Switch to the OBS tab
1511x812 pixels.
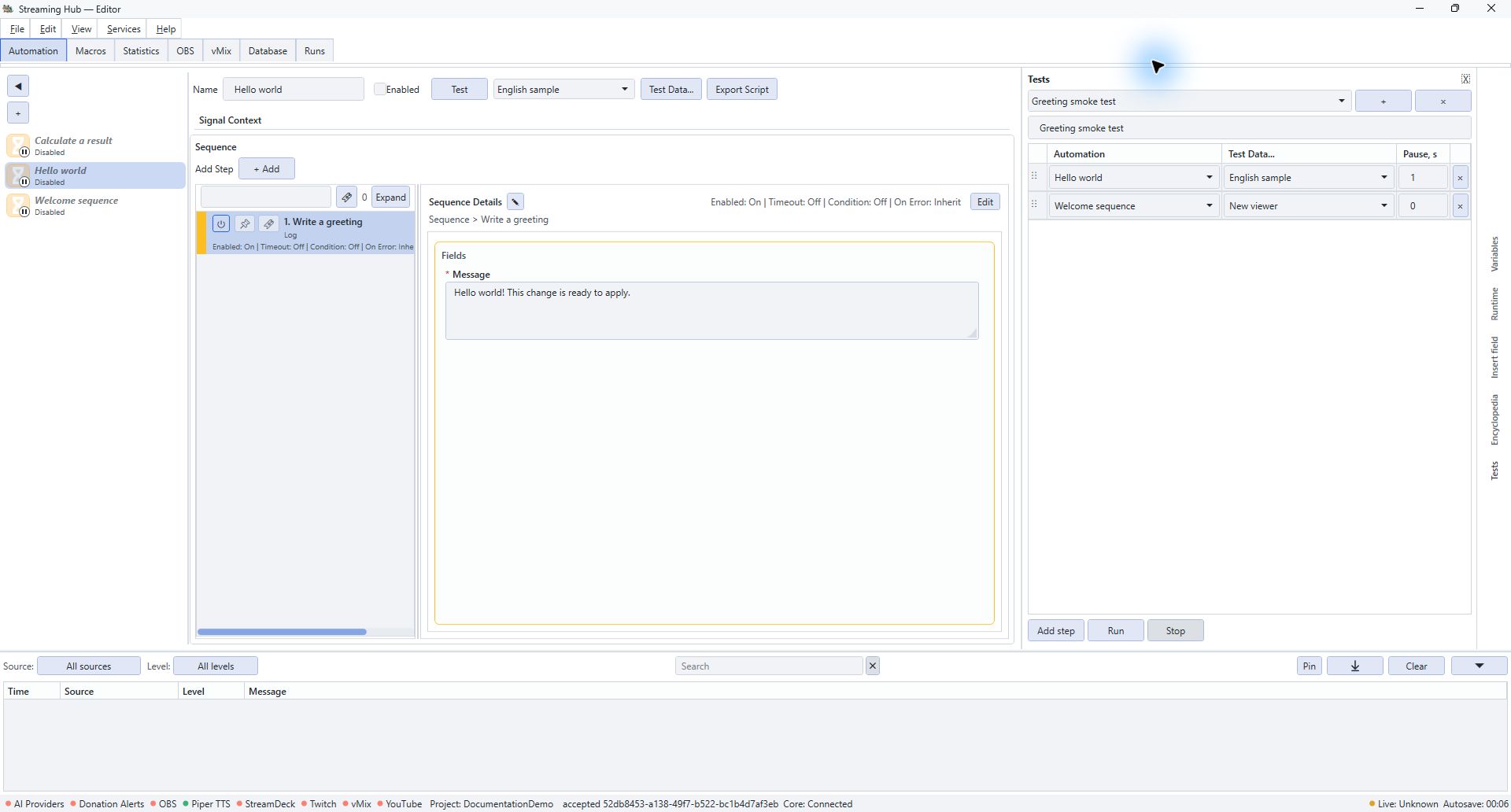click(185, 51)
